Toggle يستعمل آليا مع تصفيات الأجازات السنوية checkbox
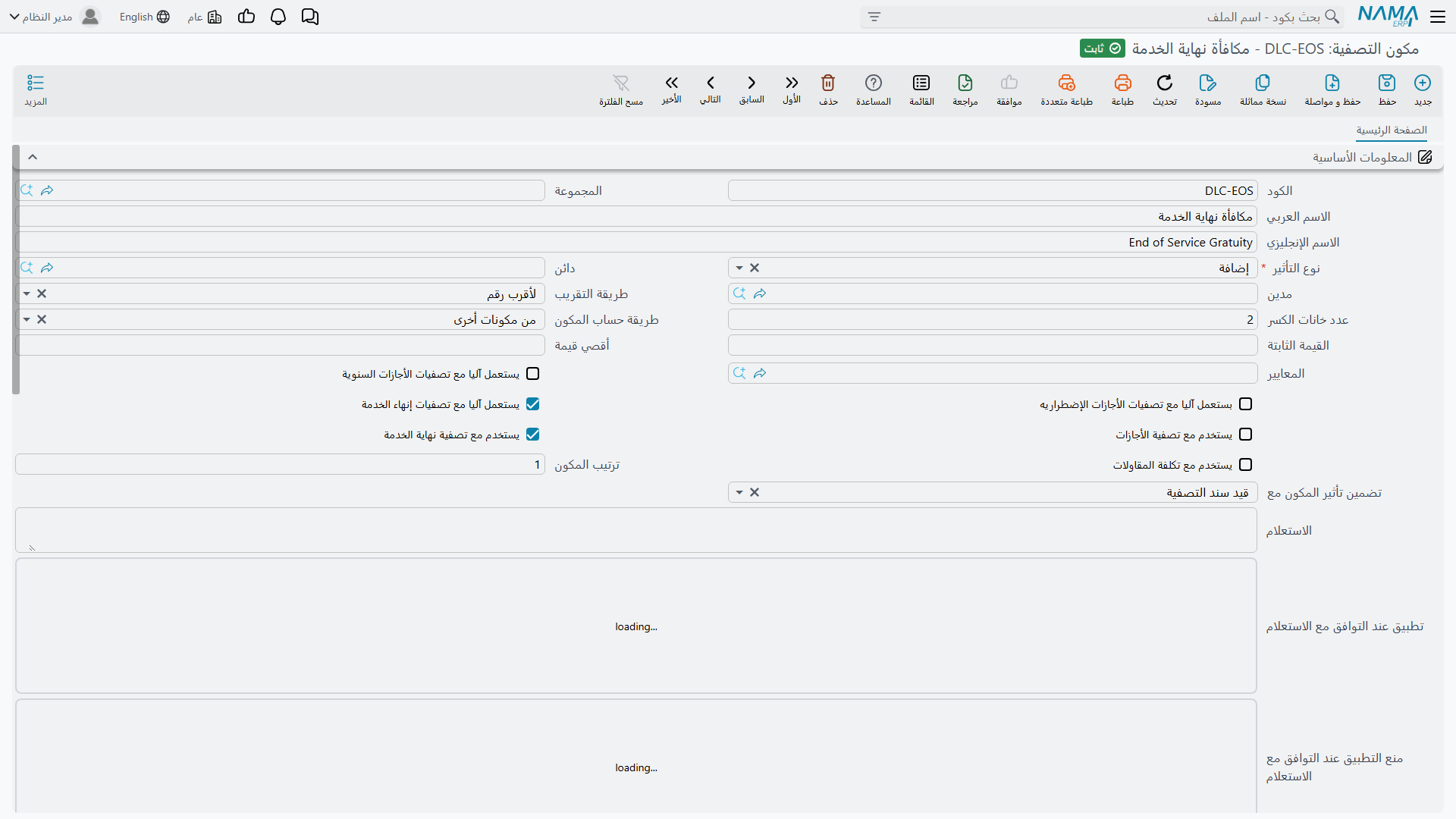Screen dimensions: 1456x819 pos(533,374)
